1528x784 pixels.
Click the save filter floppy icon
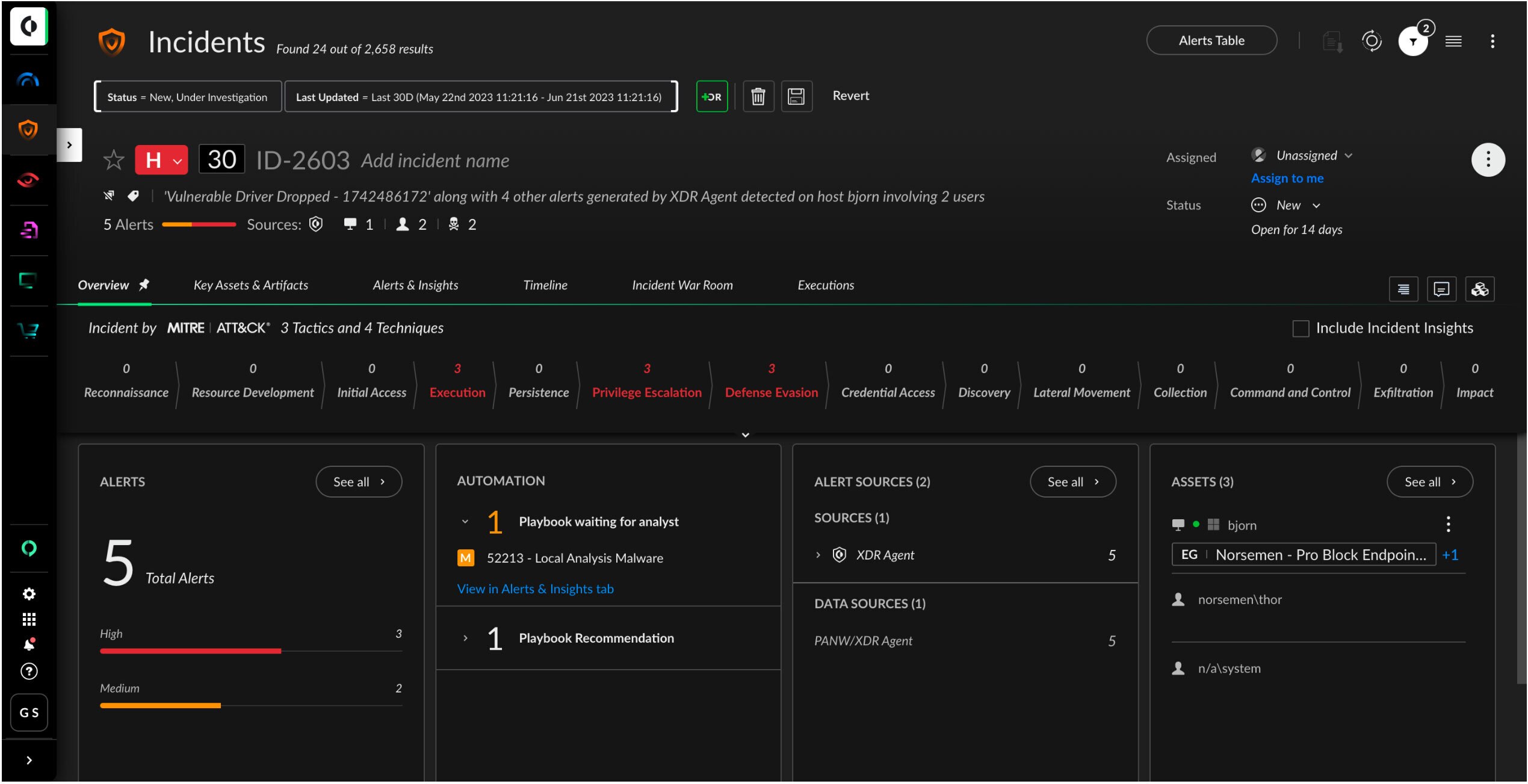click(x=796, y=96)
